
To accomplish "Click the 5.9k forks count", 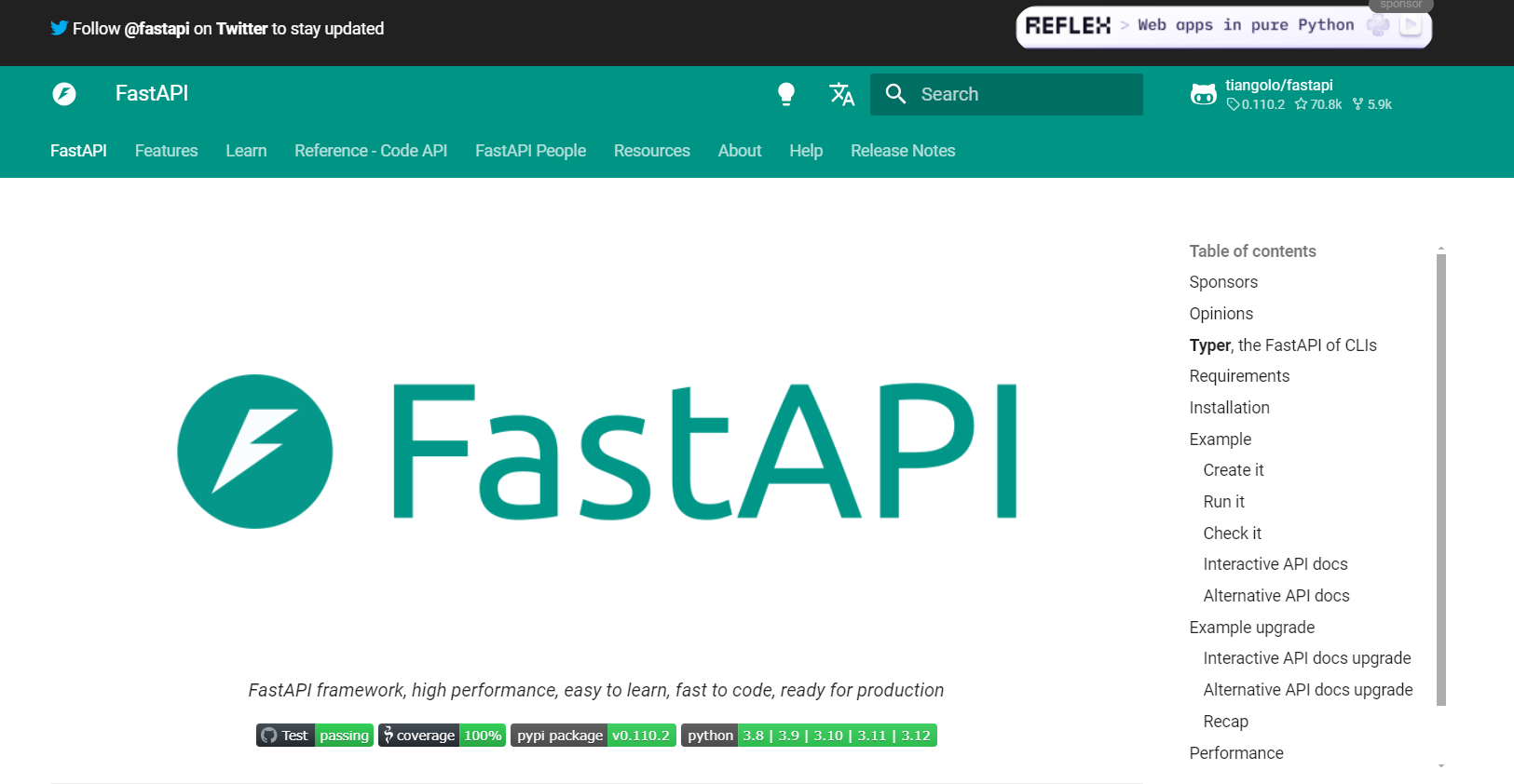I will tap(1371, 104).
